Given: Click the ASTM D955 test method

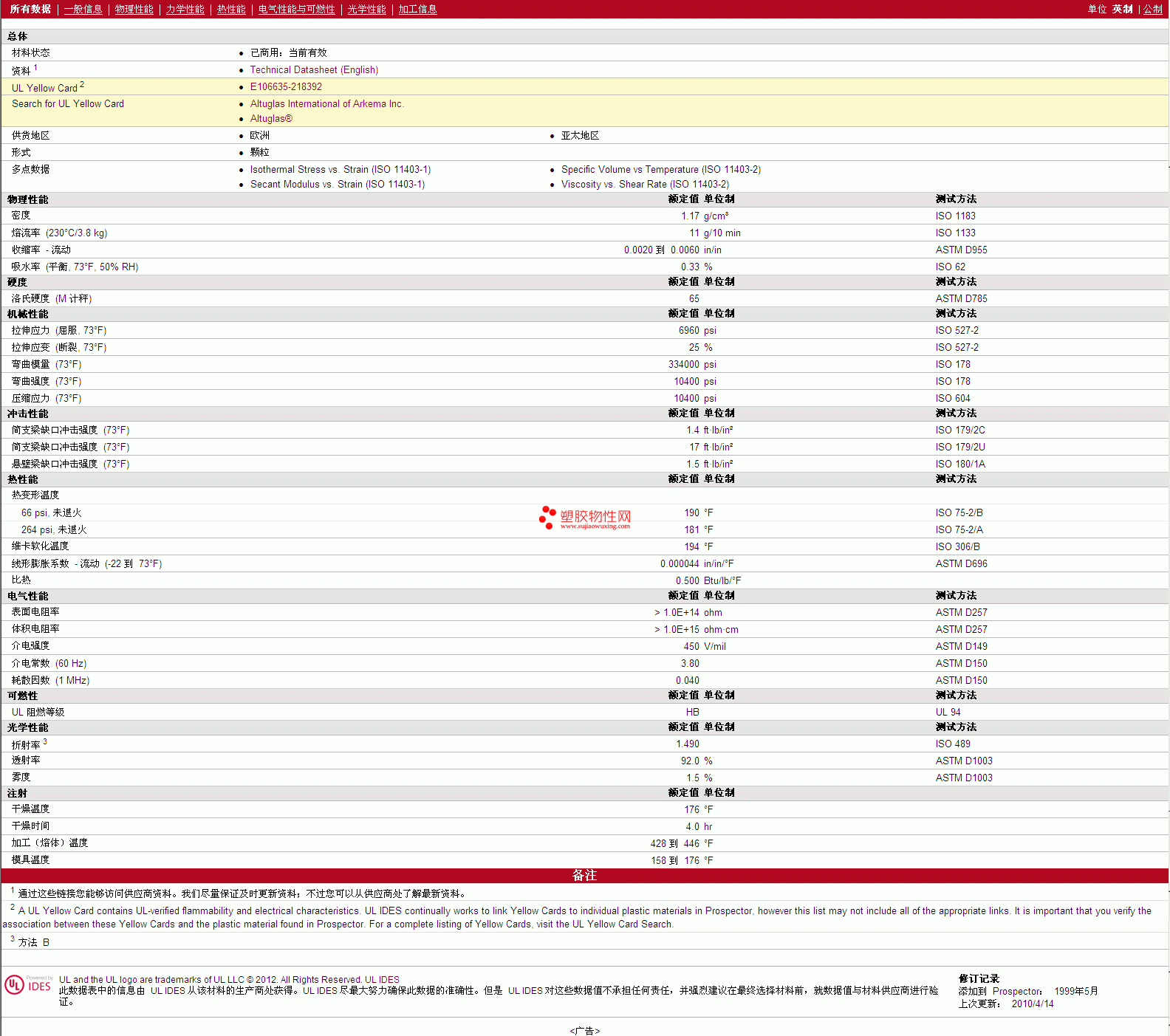Looking at the screenshot, I should pyautogui.click(x=961, y=250).
